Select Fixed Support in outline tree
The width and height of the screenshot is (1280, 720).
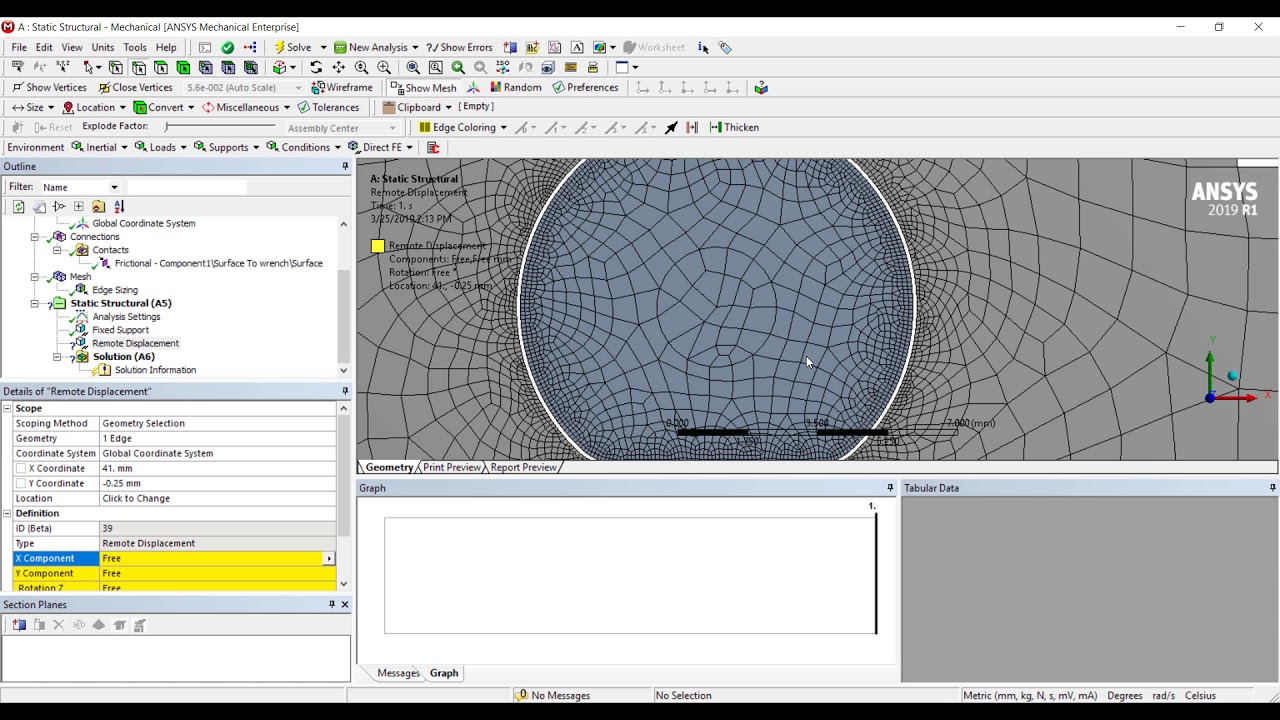[x=120, y=330]
